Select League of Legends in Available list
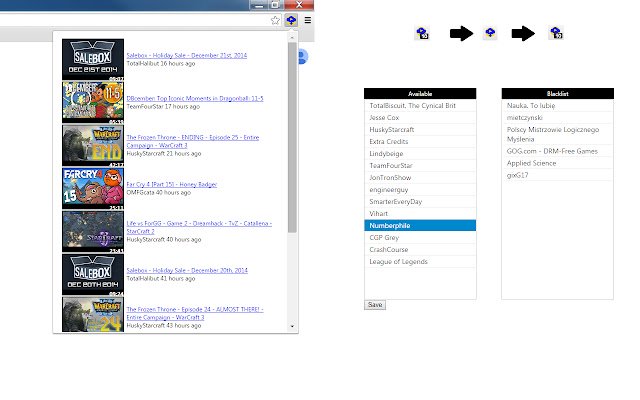The image size is (640, 400). (x=420, y=262)
